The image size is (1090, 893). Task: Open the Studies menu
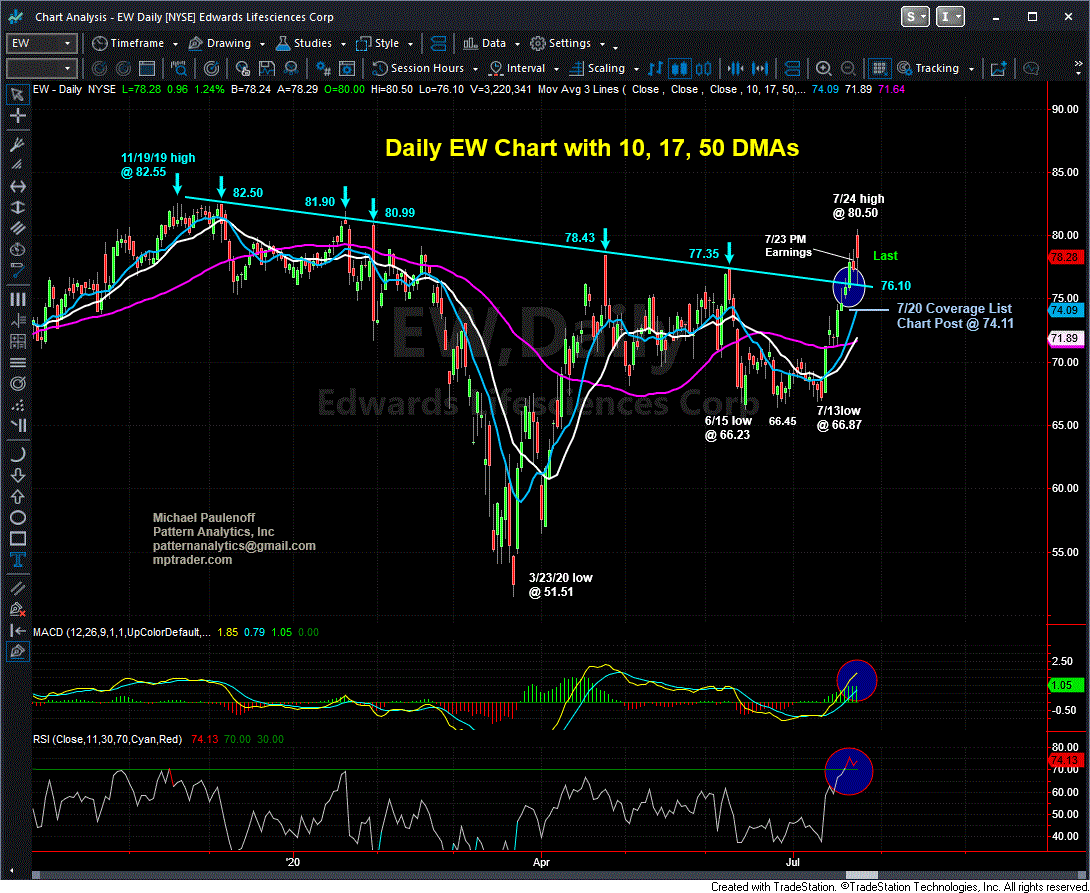[x=309, y=43]
